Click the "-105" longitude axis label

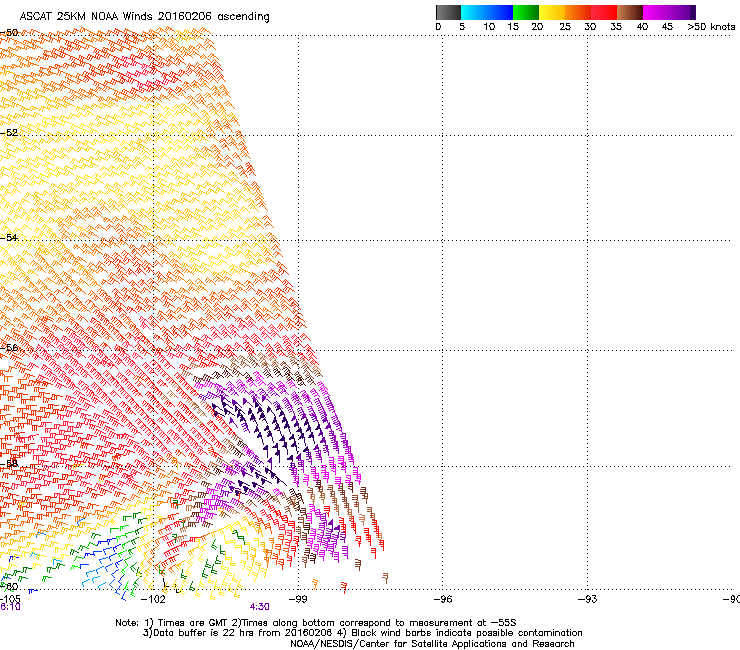coord(10,599)
